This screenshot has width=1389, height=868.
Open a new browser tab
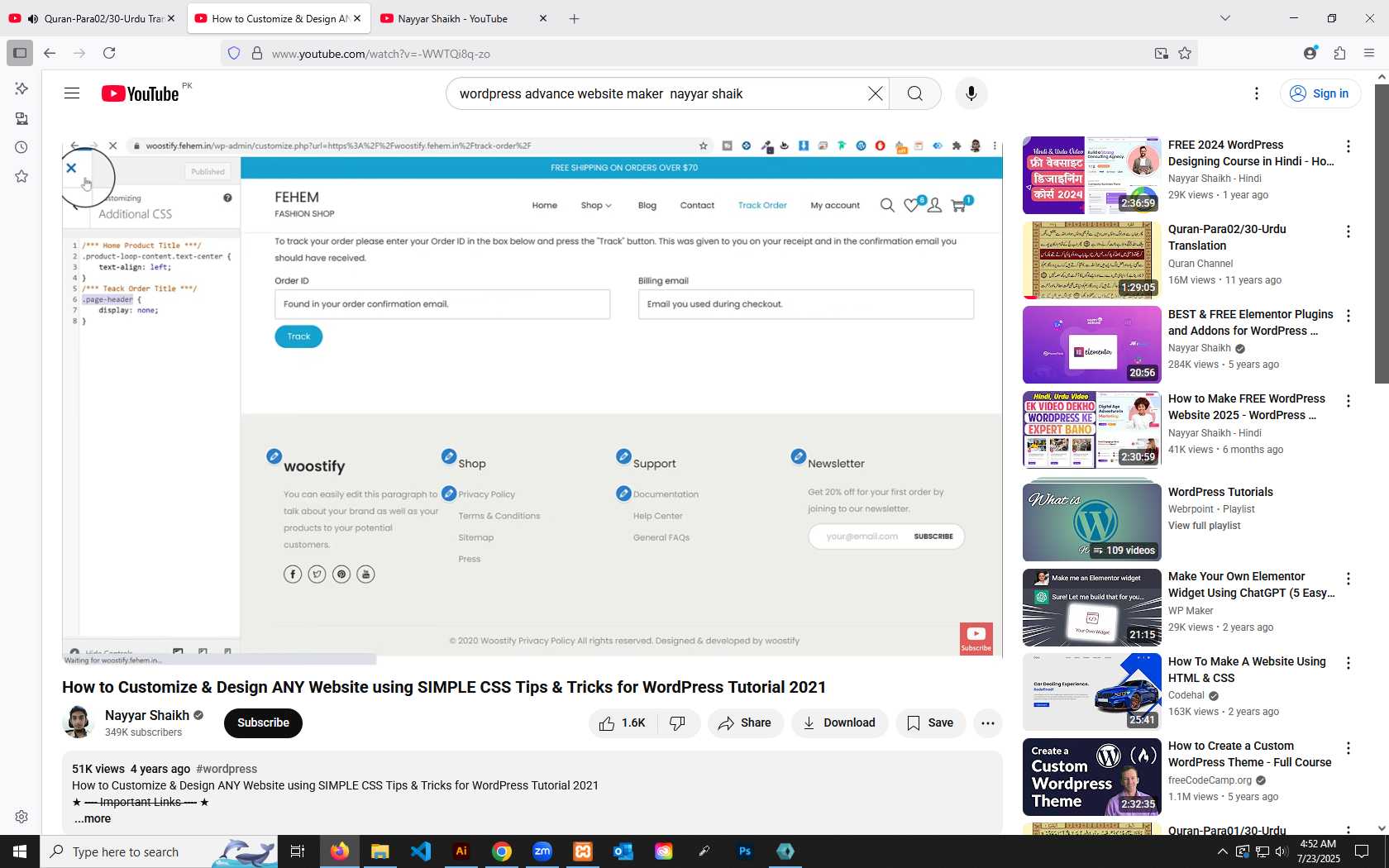[575, 18]
